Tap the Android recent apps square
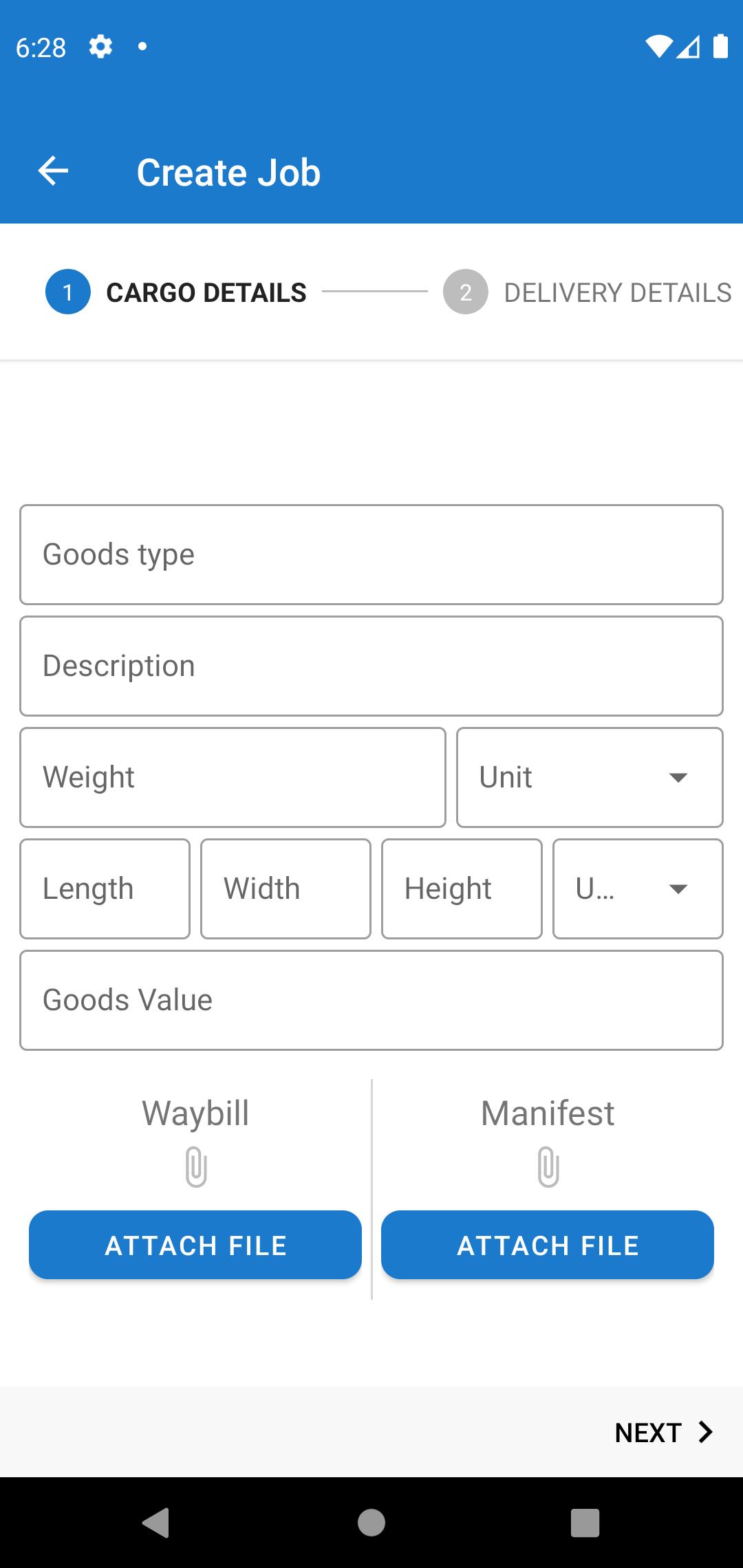This screenshot has width=743, height=1568. (x=585, y=1522)
